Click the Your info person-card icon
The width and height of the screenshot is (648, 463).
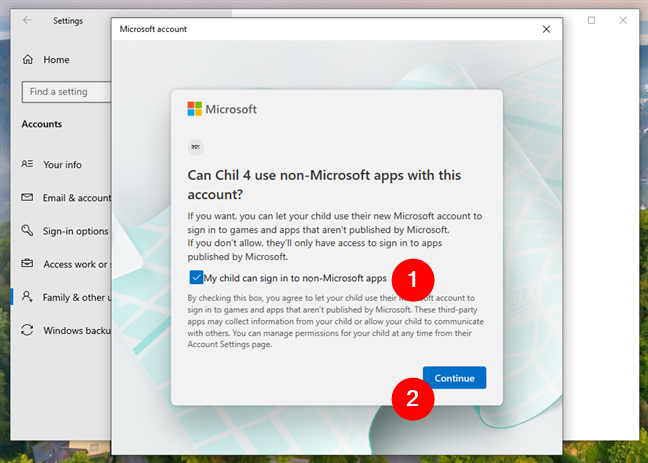coord(27,164)
